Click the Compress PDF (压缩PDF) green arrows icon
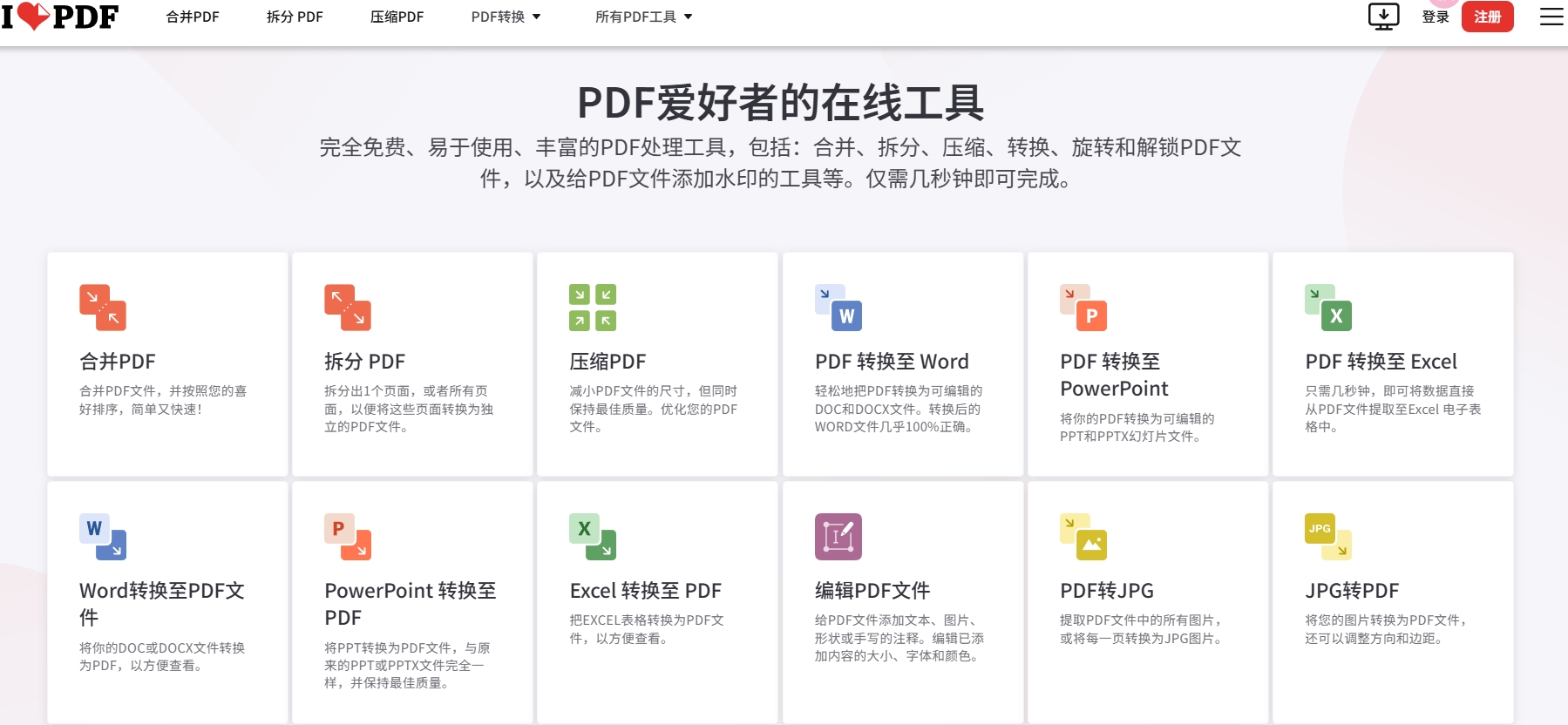Image resolution: width=1568 pixels, height=725 pixels. [x=593, y=308]
